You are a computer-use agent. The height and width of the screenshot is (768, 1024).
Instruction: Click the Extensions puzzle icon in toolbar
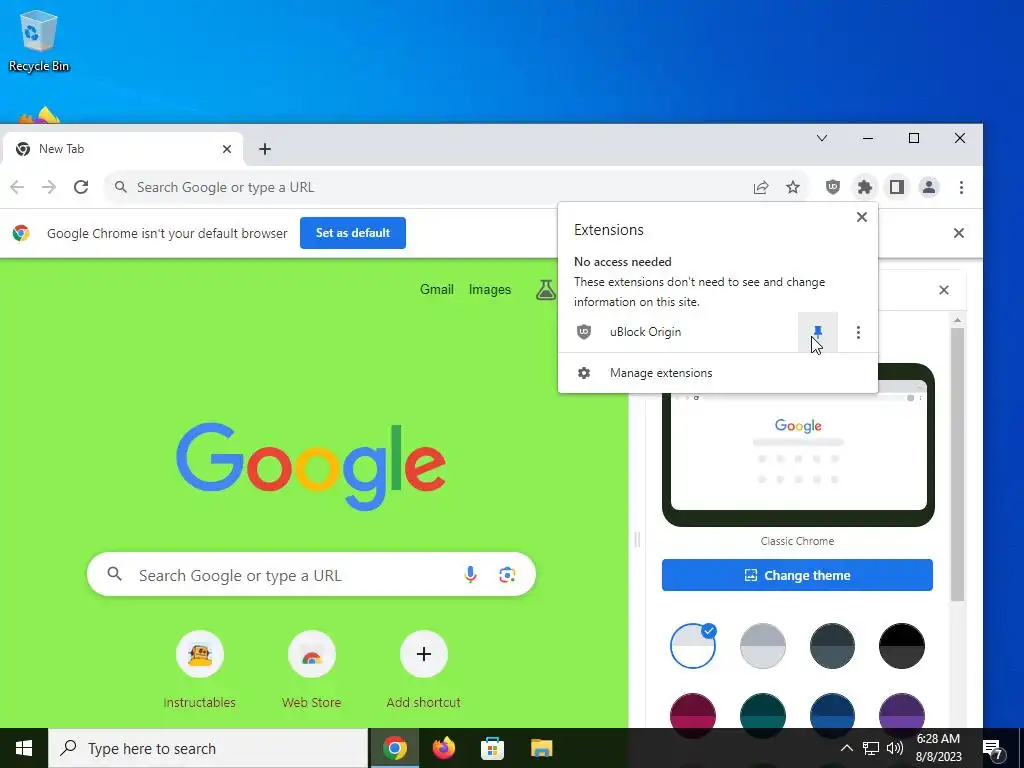click(865, 187)
